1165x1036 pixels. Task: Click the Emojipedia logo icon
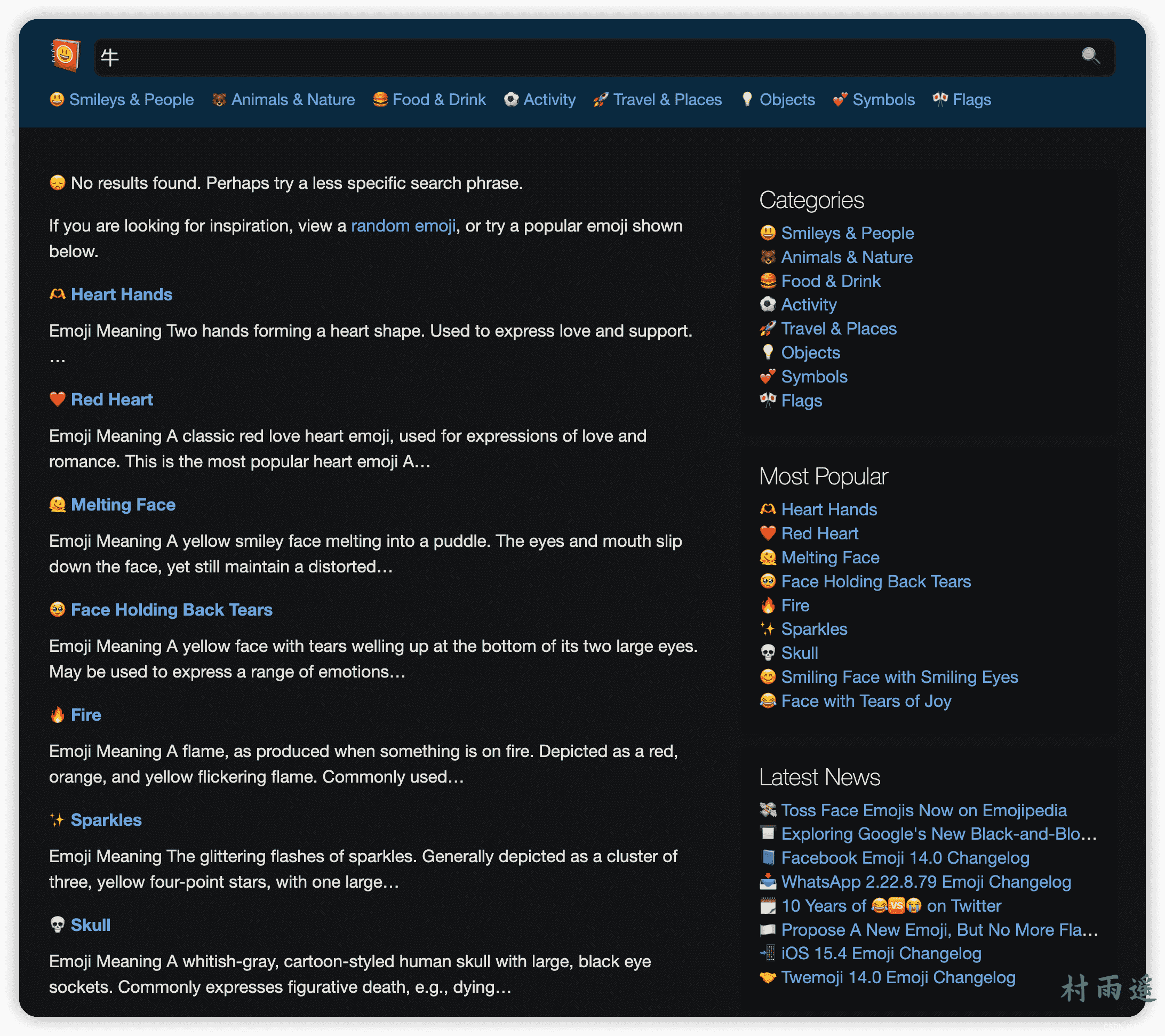coord(65,55)
